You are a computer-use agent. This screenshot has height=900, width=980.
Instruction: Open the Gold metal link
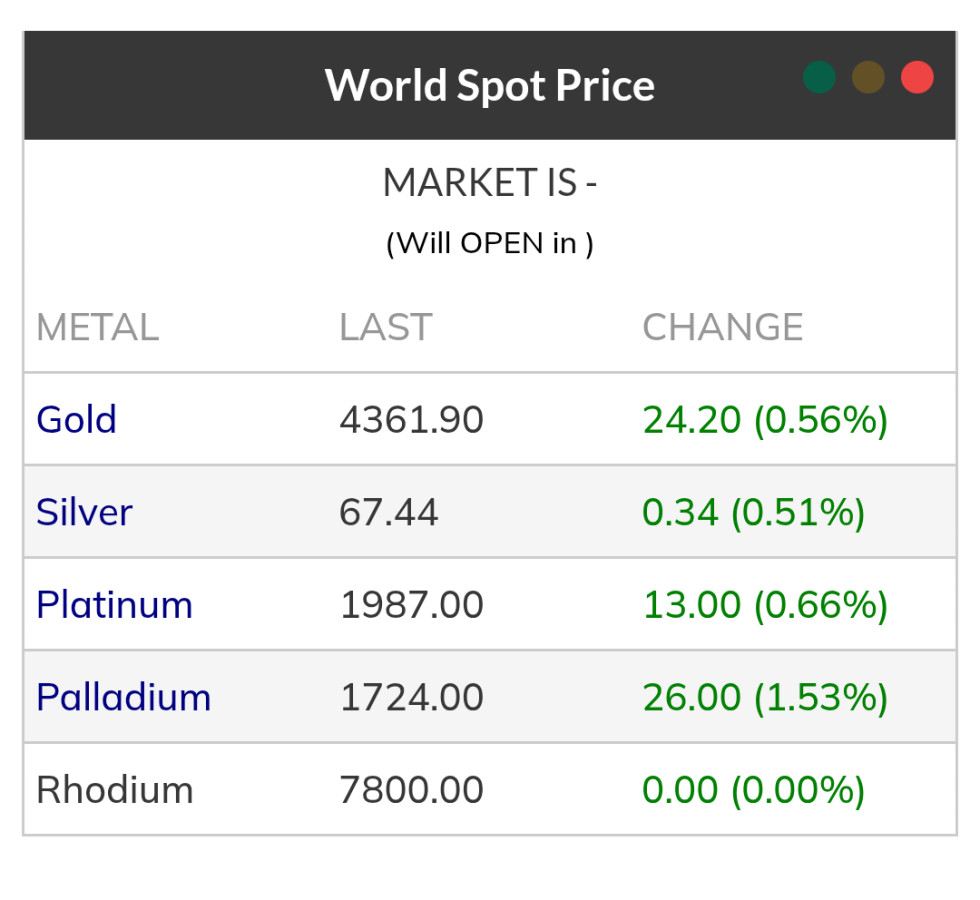click(x=76, y=420)
